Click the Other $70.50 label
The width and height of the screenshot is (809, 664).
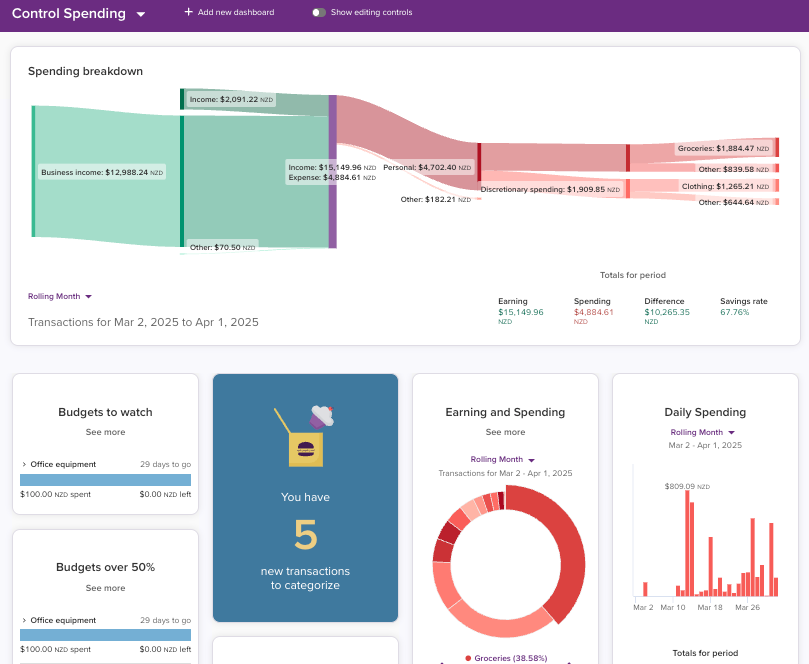(x=222, y=247)
